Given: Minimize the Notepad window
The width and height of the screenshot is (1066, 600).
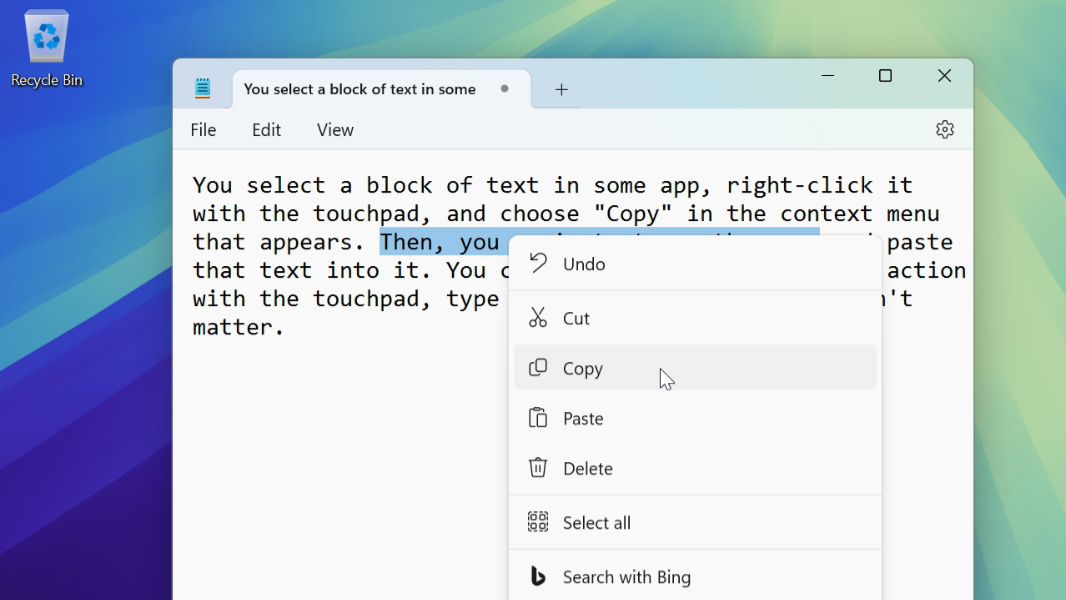Looking at the screenshot, I should point(827,76).
